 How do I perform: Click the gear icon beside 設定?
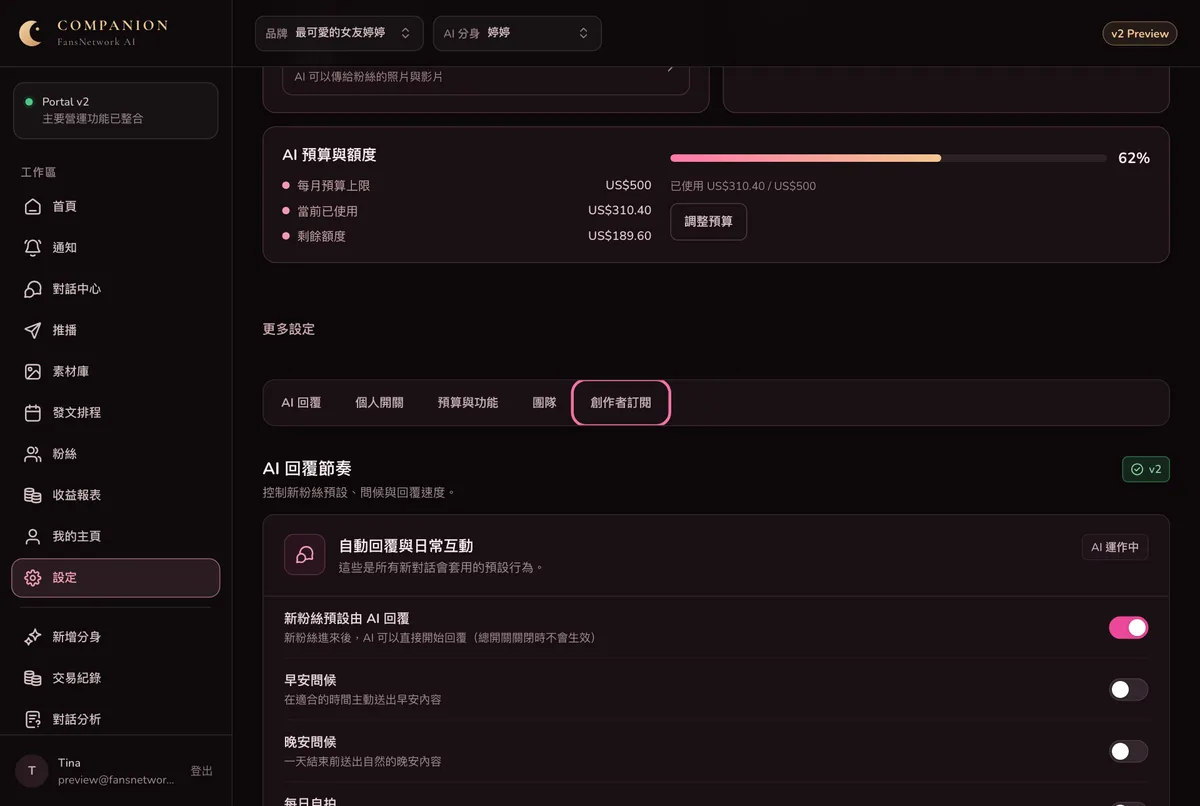tap(33, 578)
